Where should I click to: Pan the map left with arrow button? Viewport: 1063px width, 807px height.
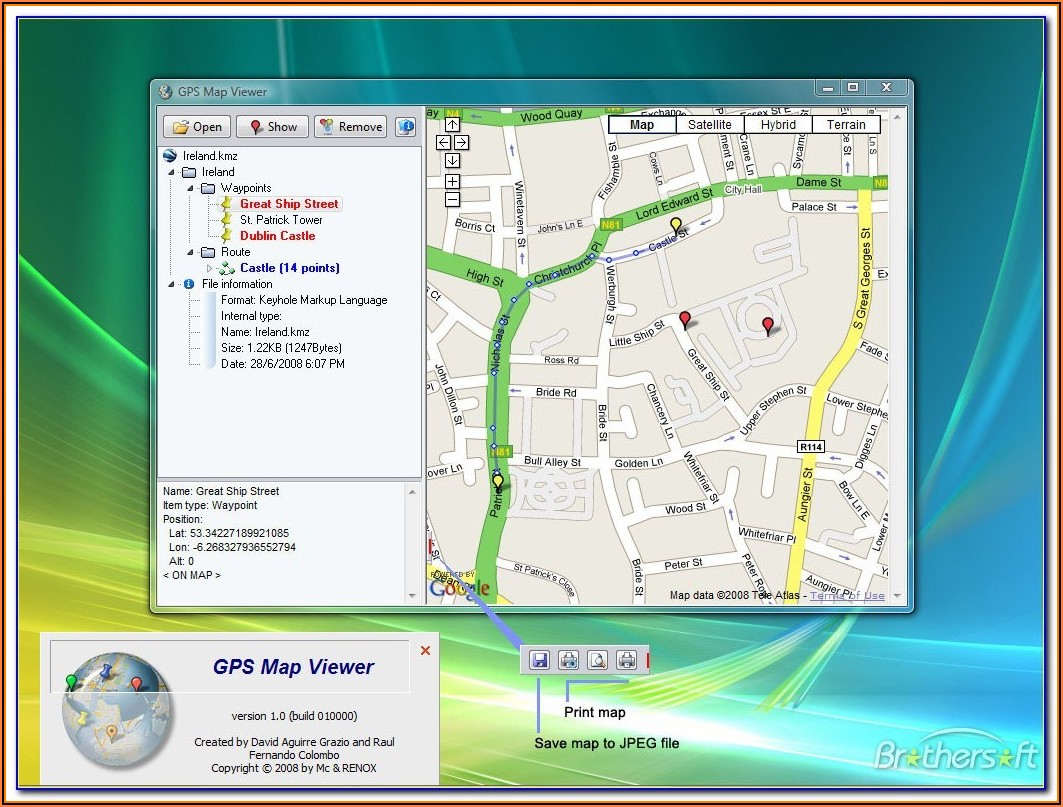[443, 143]
